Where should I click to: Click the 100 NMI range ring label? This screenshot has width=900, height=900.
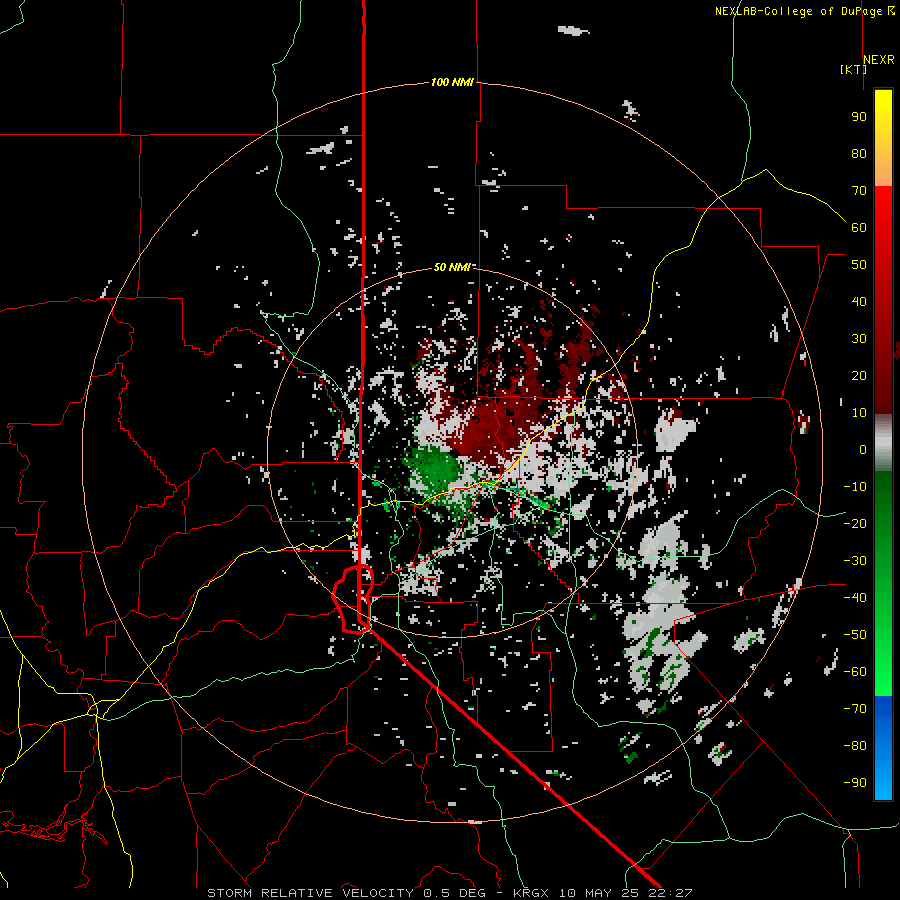coord(452,83)
